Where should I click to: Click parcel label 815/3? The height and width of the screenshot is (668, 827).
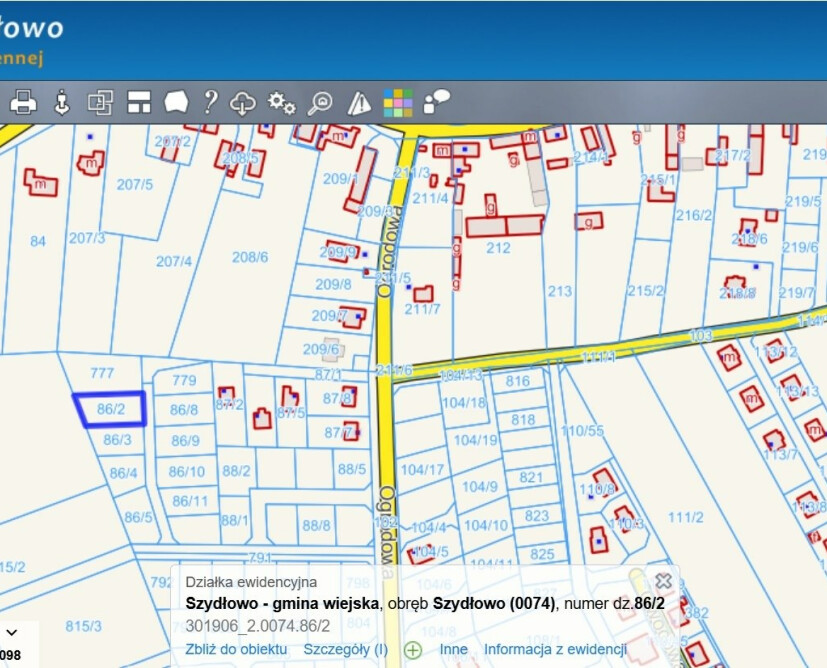tap(83, 626)
